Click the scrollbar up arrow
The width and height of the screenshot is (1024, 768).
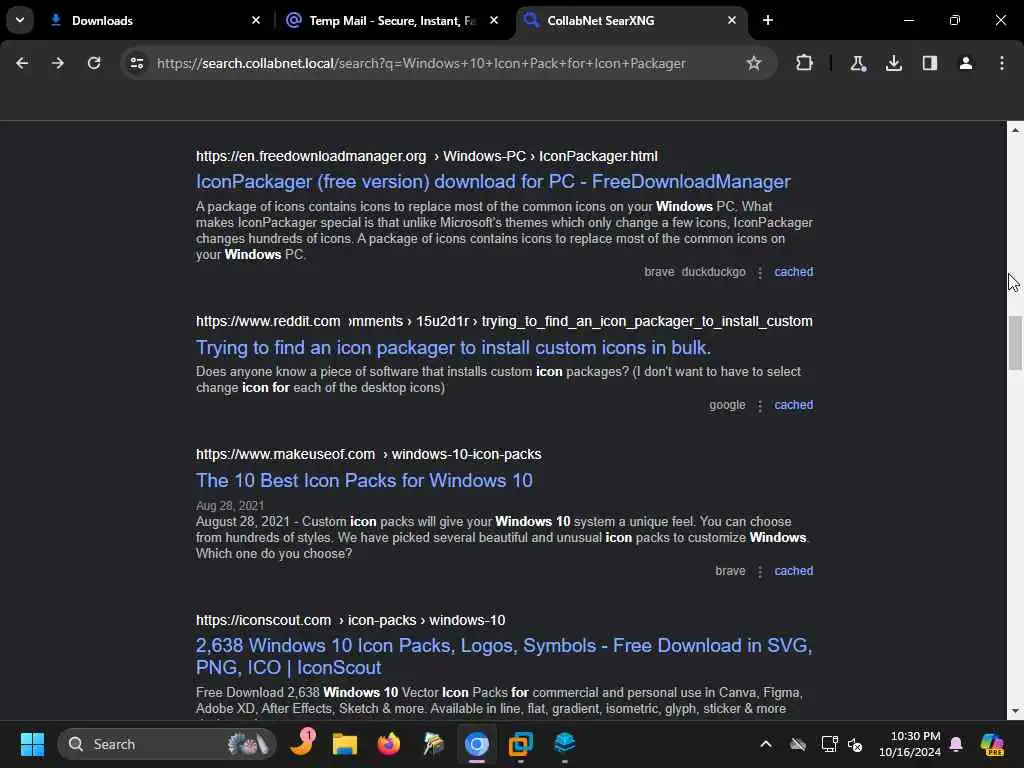click(x=1015, y=130)
